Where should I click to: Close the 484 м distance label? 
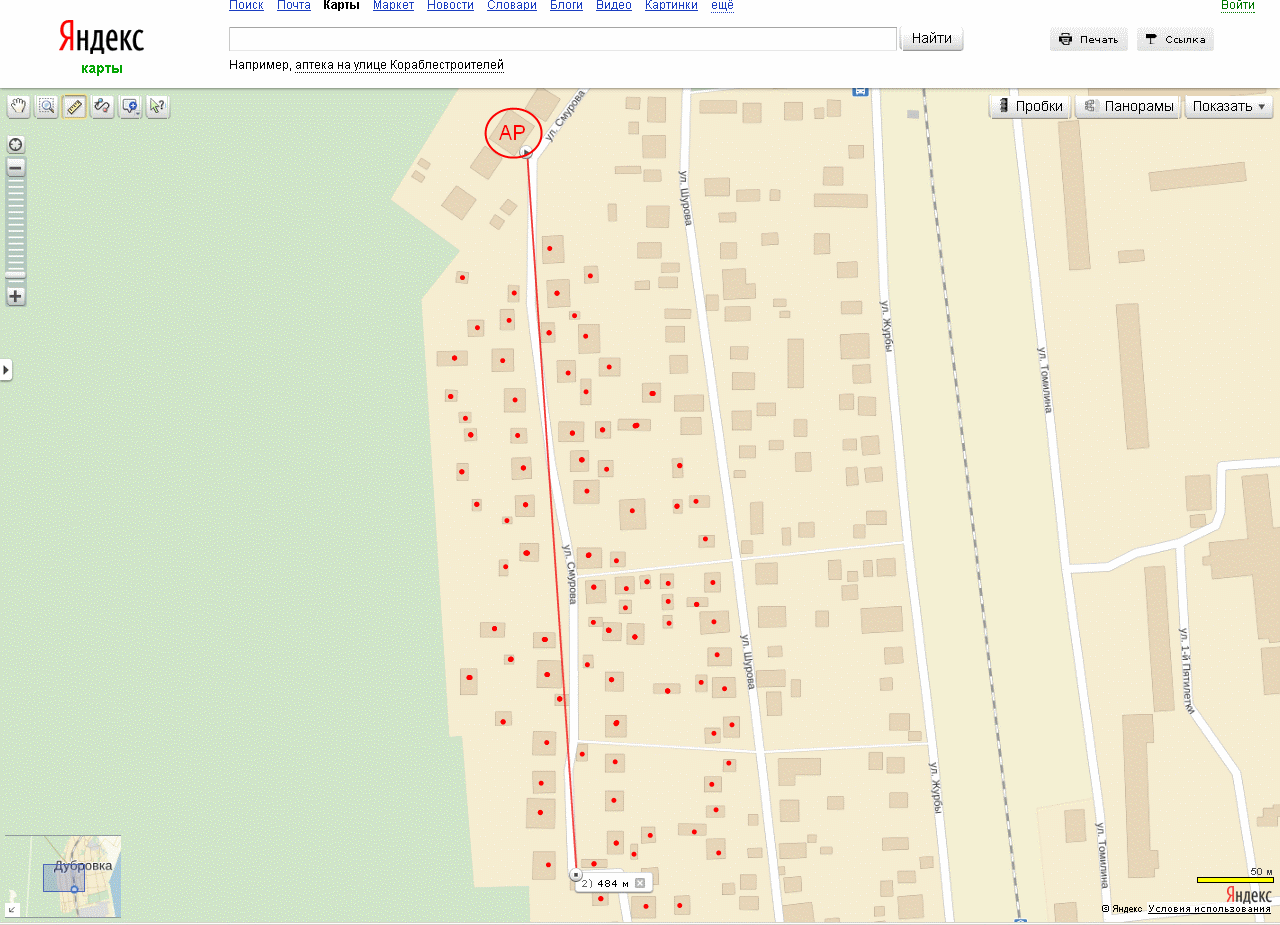(640, 883)
